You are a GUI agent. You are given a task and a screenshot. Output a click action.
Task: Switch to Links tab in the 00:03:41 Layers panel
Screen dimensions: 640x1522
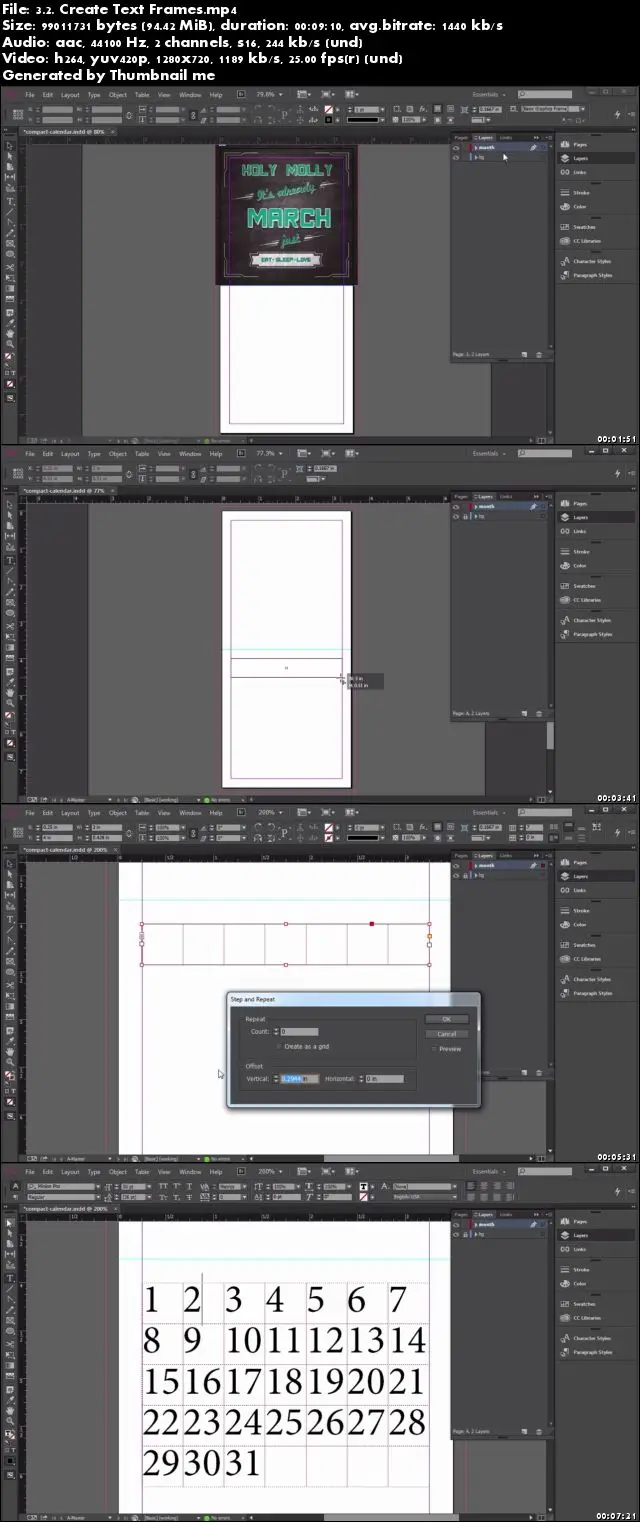point(506,496)
